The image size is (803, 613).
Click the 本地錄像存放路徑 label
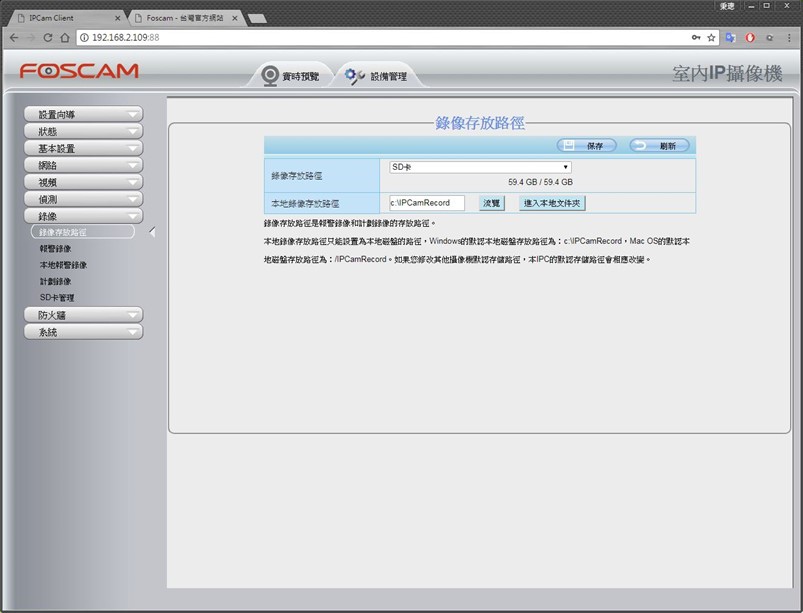pyautogui.click(x=305, y=203)
